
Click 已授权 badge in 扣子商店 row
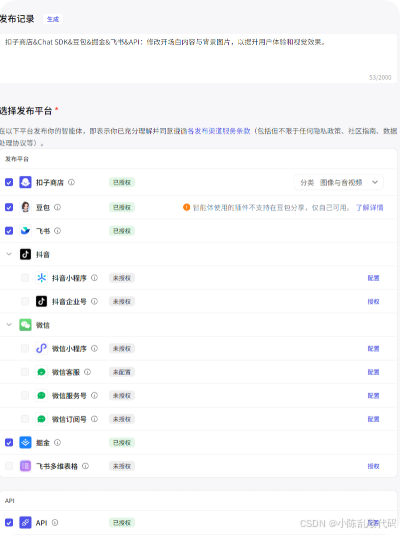(122, 182)
